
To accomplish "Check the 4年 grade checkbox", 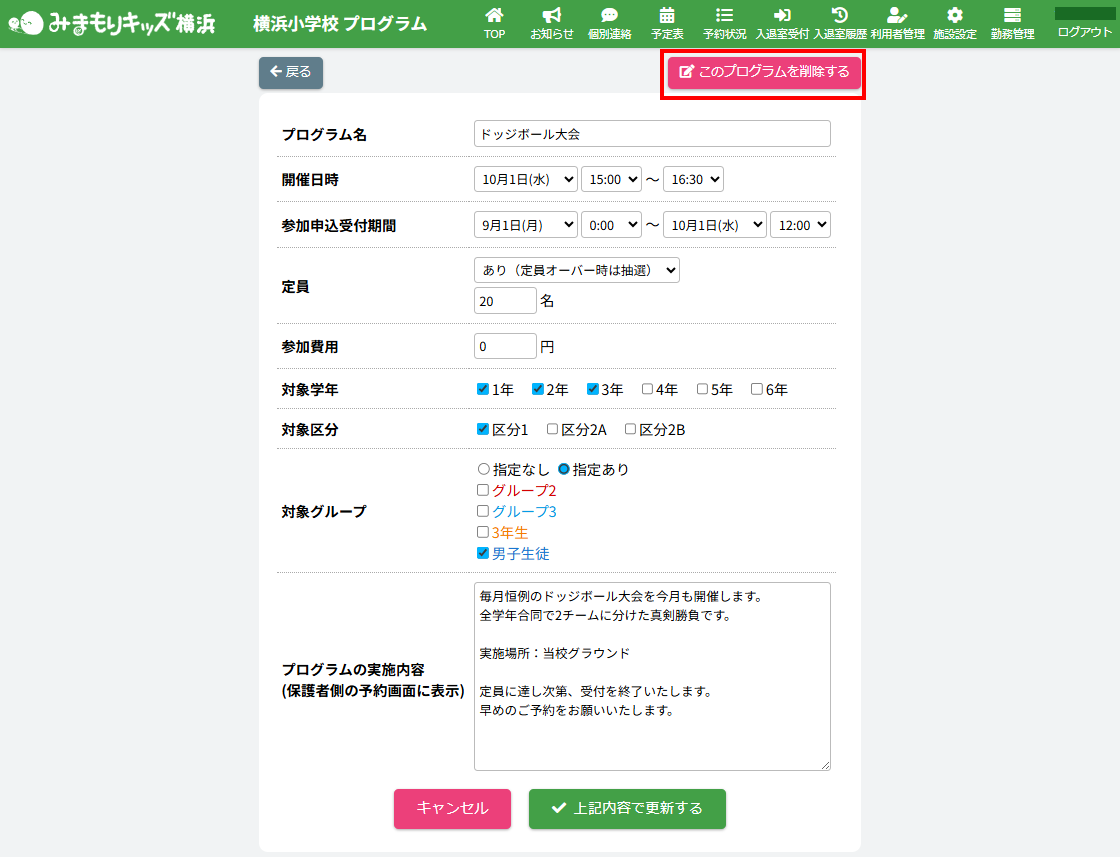I will click(x=648, y=389).
